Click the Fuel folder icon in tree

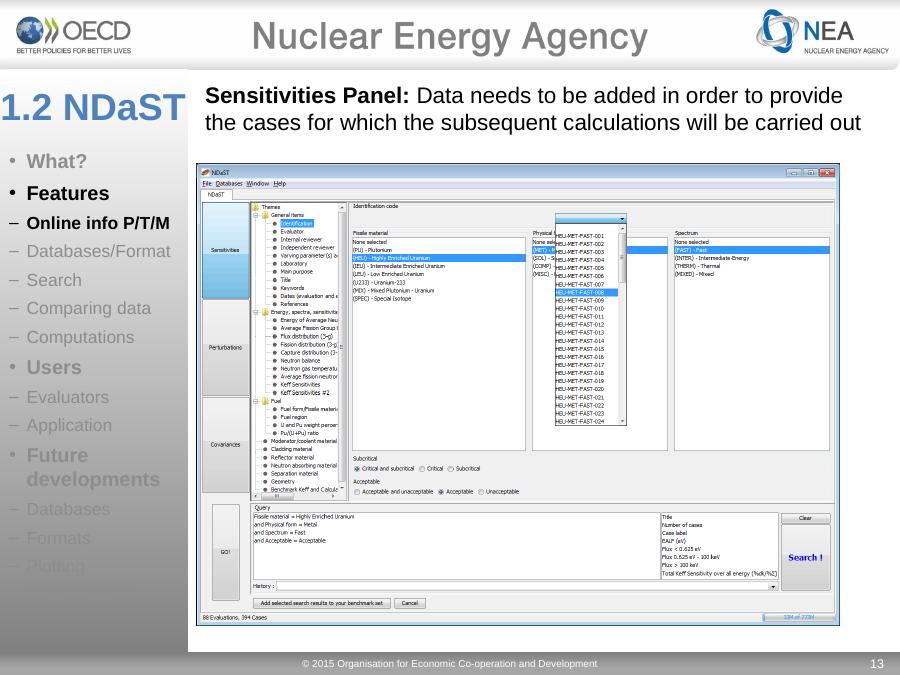pos(264,401)
